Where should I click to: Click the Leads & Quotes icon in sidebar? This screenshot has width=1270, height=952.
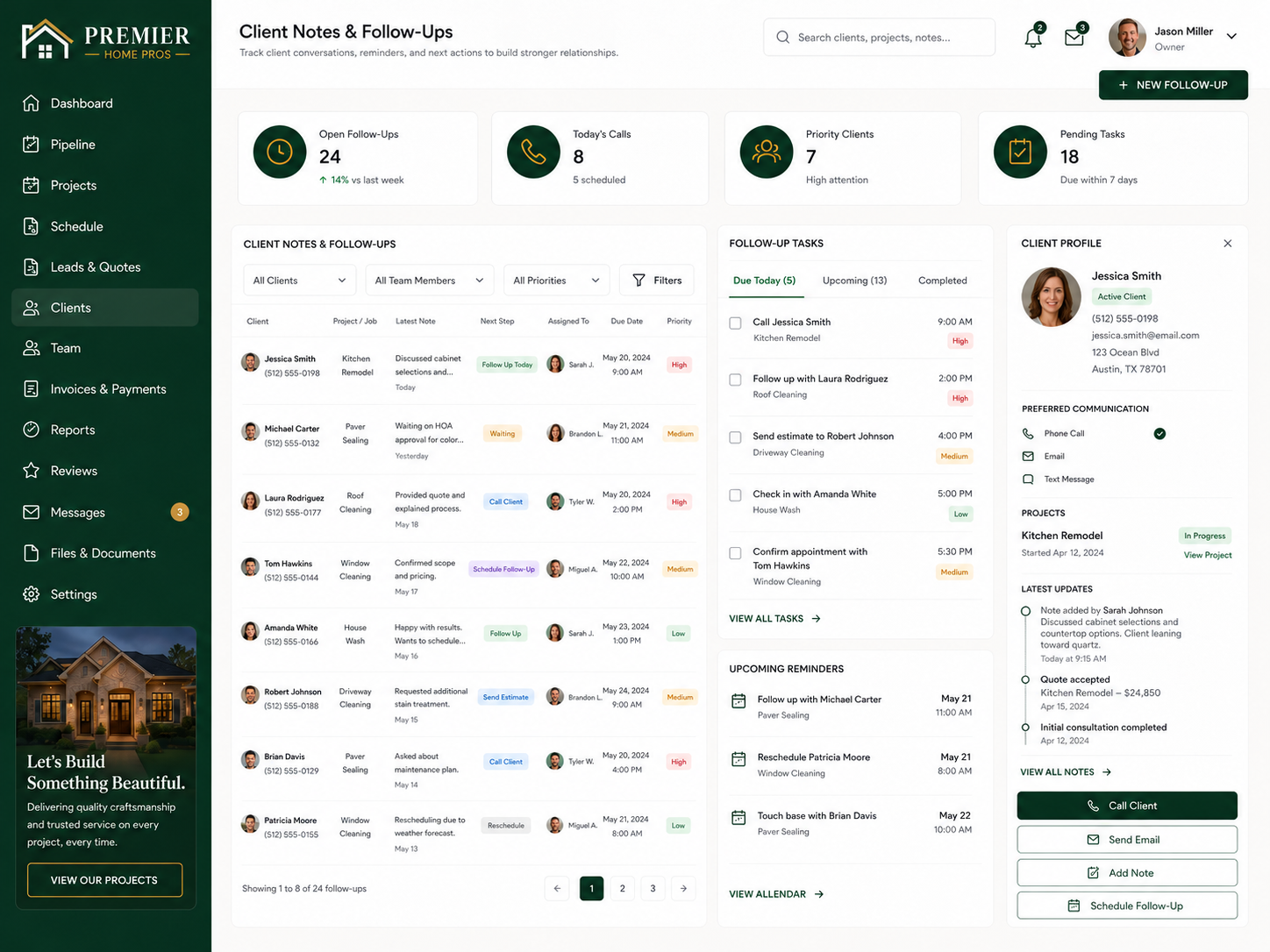(32, 267)
